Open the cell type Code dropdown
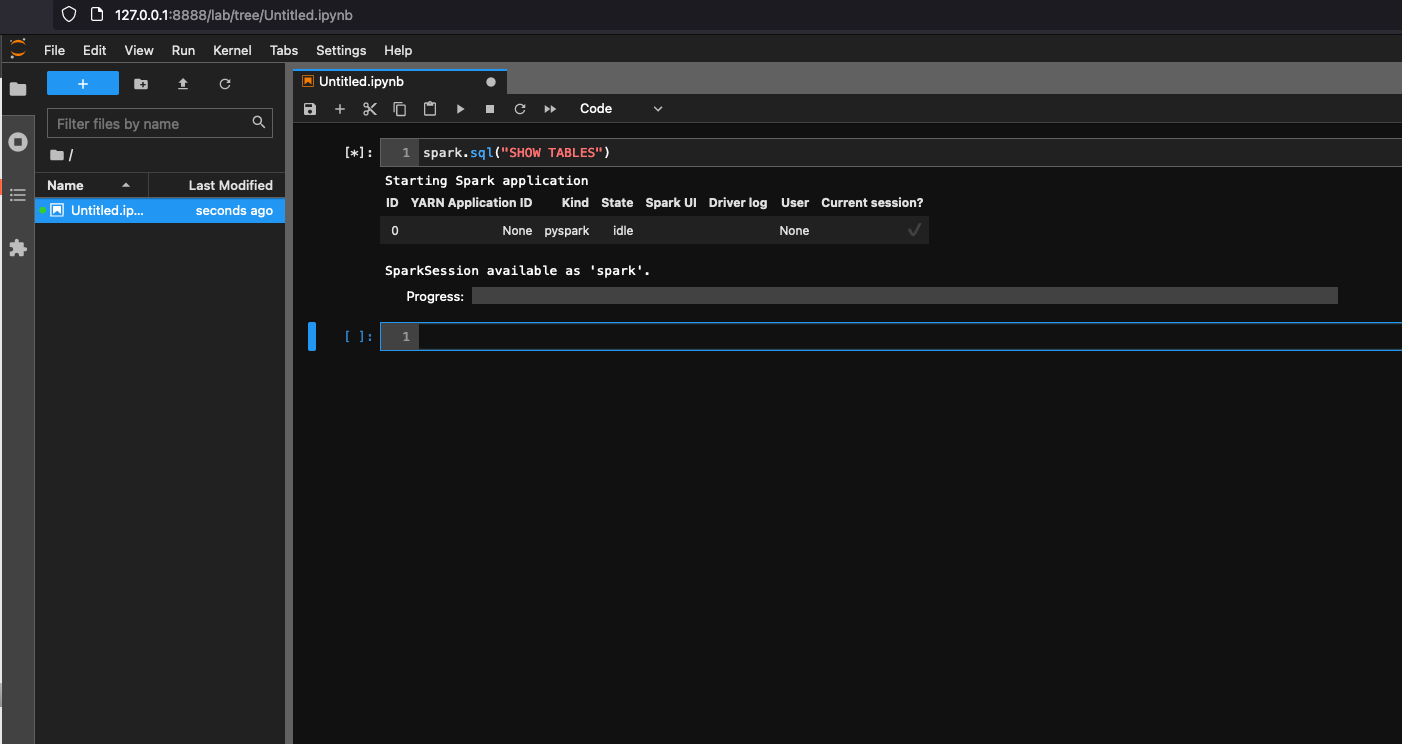Image resolution: width=1402 pixels, height=744 pixels. coord(620,109)
